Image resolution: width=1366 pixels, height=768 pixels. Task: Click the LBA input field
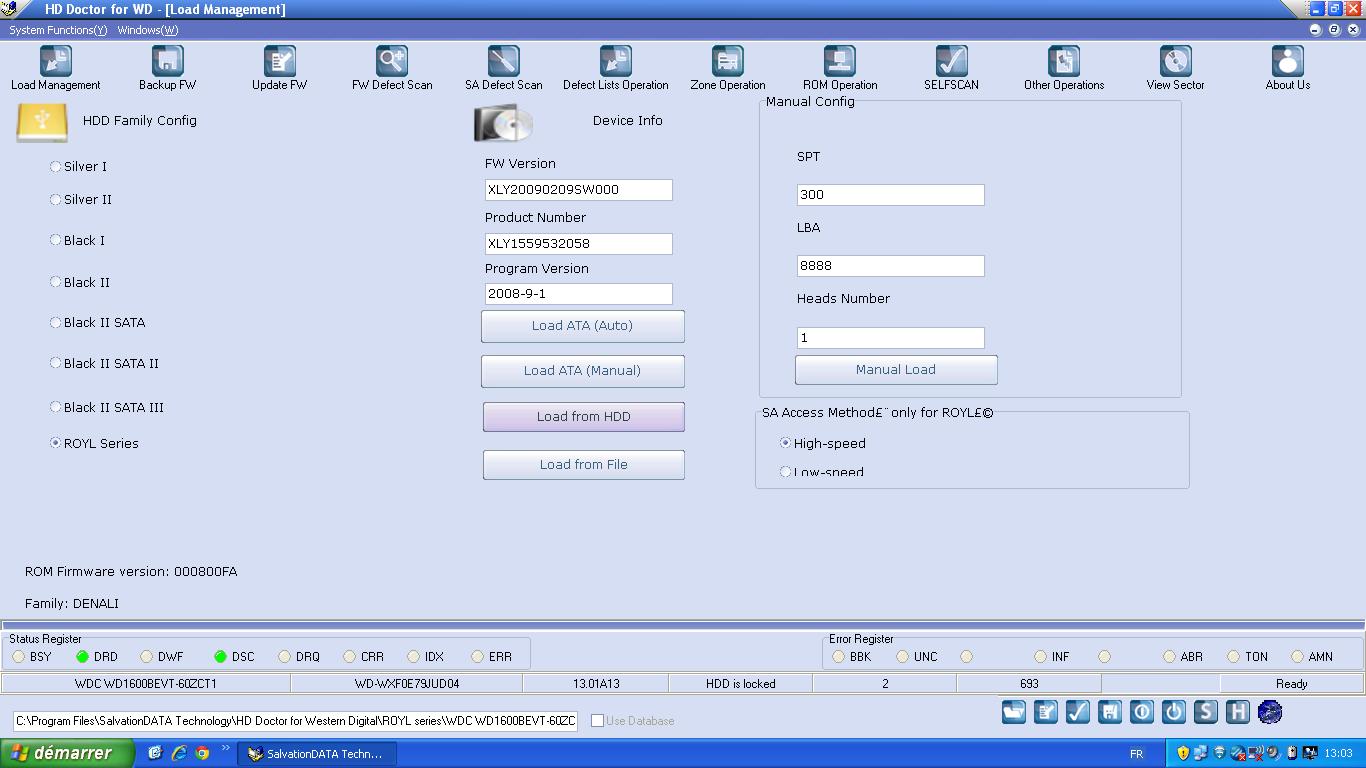point(891,266)
